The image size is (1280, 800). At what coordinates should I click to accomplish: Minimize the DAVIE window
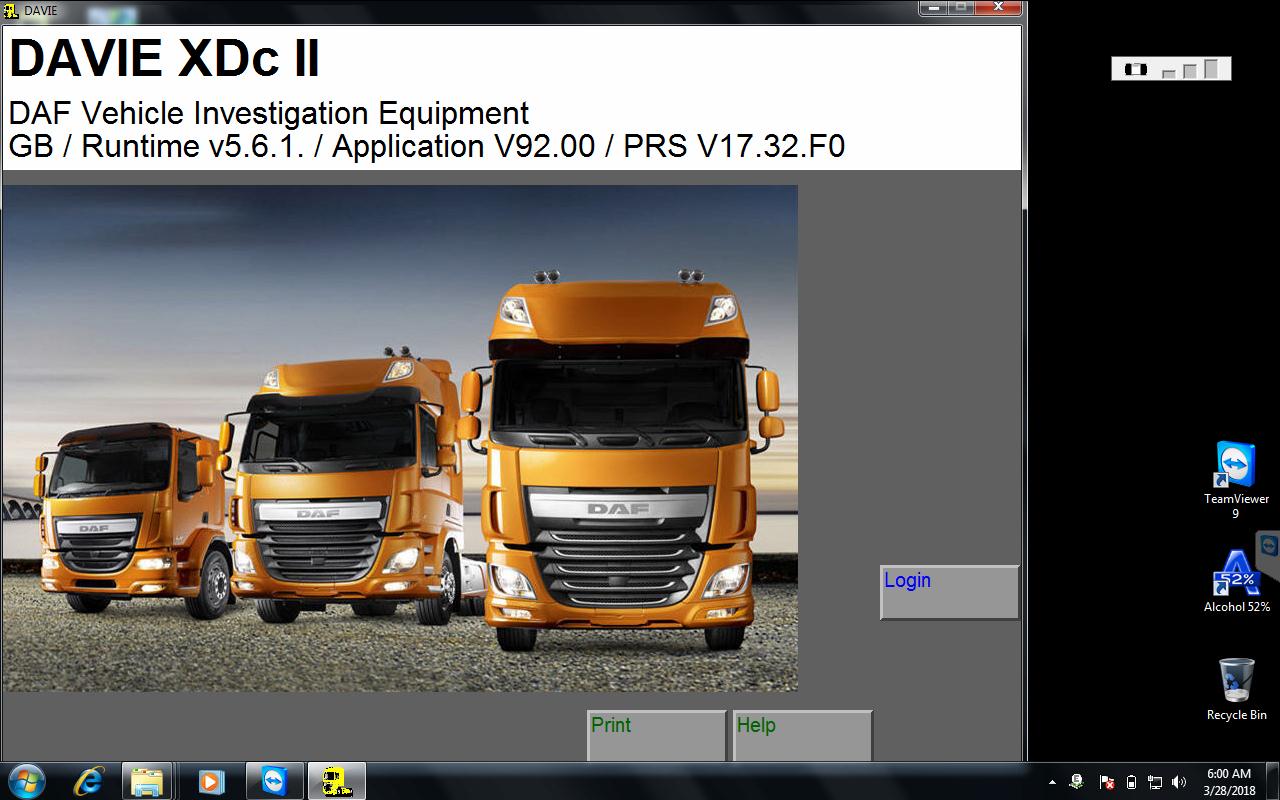tap(933, 8)
